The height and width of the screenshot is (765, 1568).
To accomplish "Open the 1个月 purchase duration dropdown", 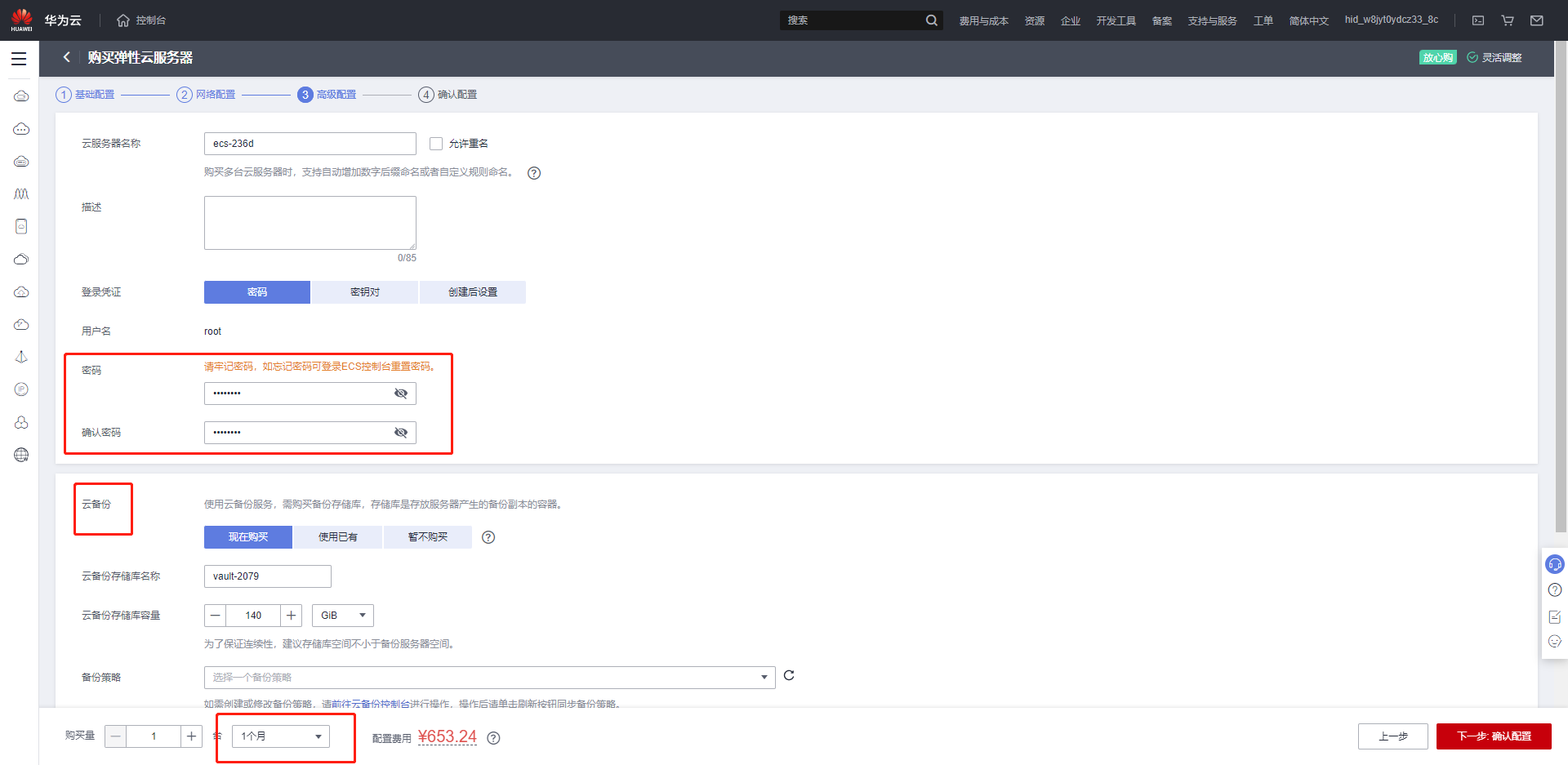I will tap(281, 736).
